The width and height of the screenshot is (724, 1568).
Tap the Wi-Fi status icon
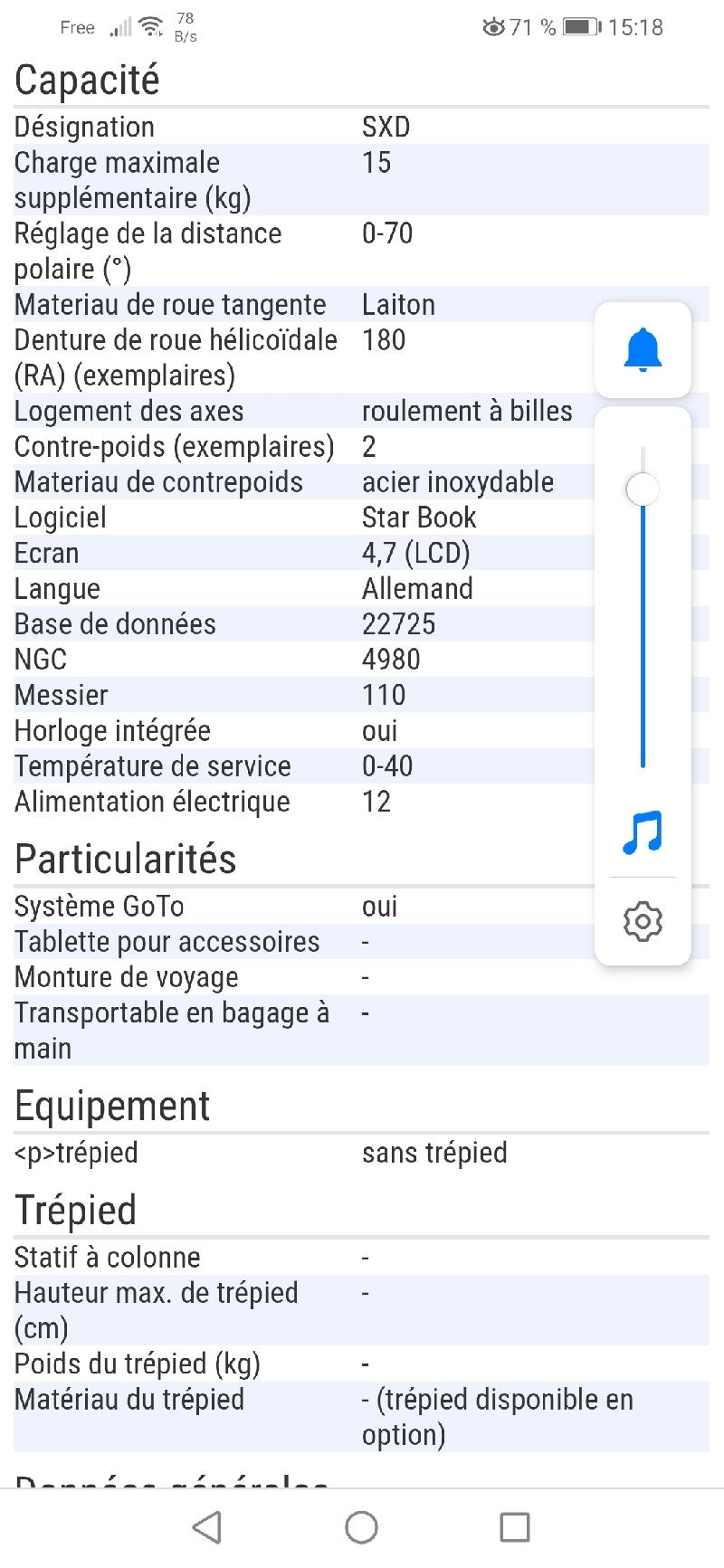pos(151,27)
